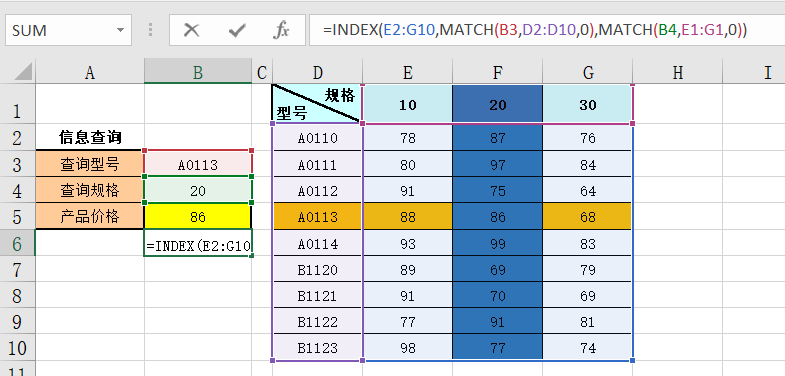Viewport: 785px width, 376px height.
Task: Click yellow cell B5 showing 86
Action: 198,216
